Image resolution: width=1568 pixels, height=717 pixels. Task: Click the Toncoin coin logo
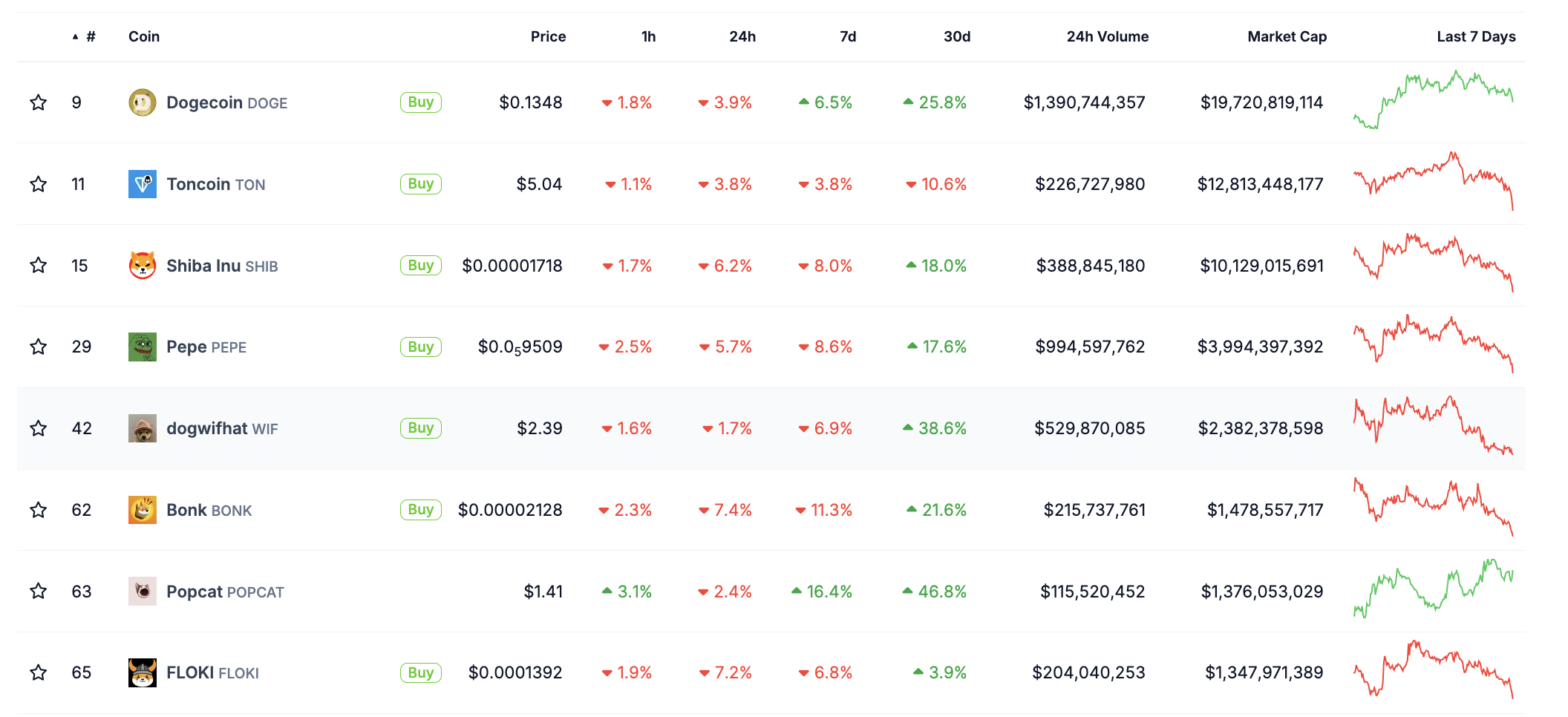[142, 184]
